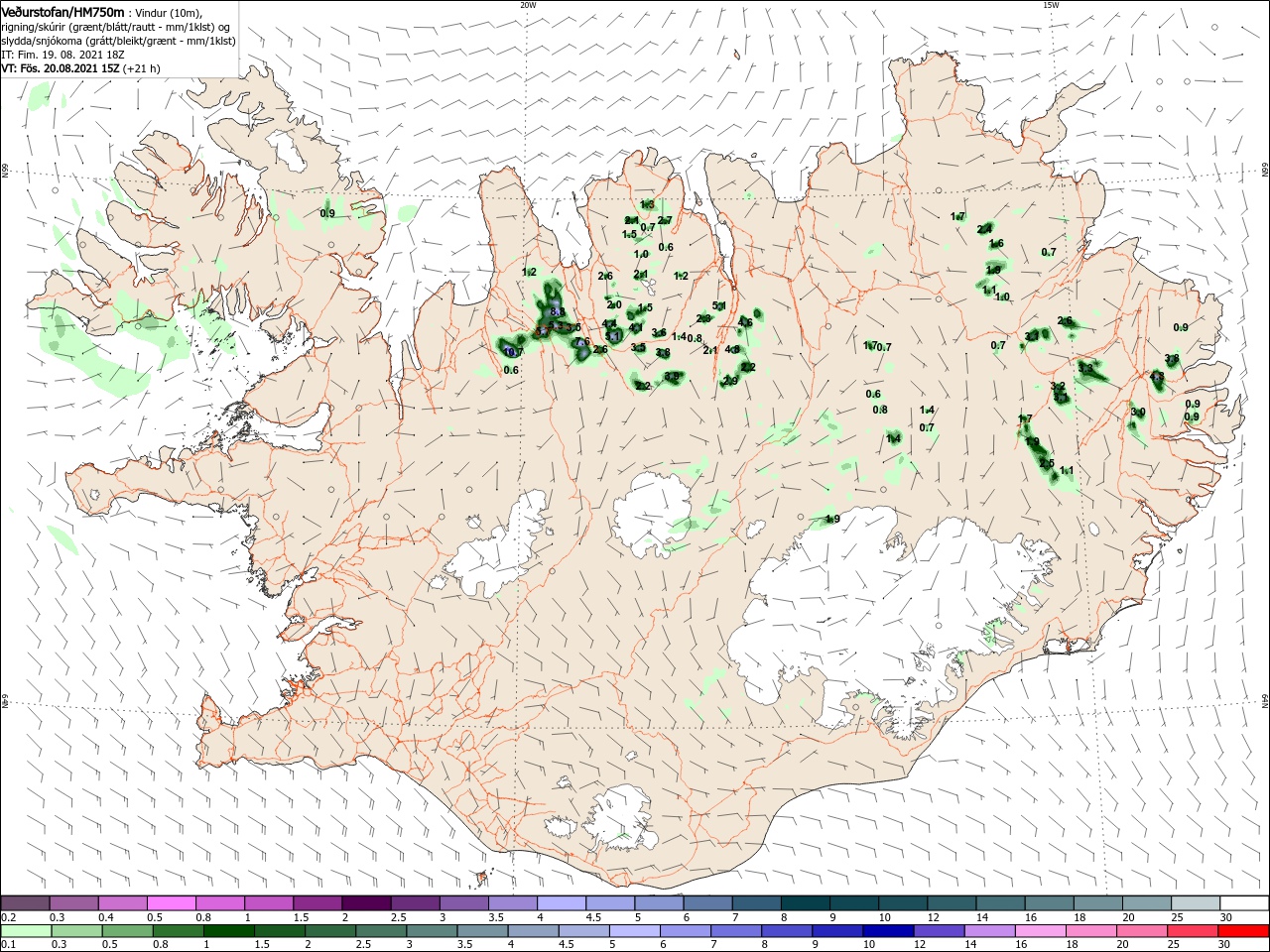Click the 3.3 value in the east
1270x952 pixels.
click(1085, 368)
